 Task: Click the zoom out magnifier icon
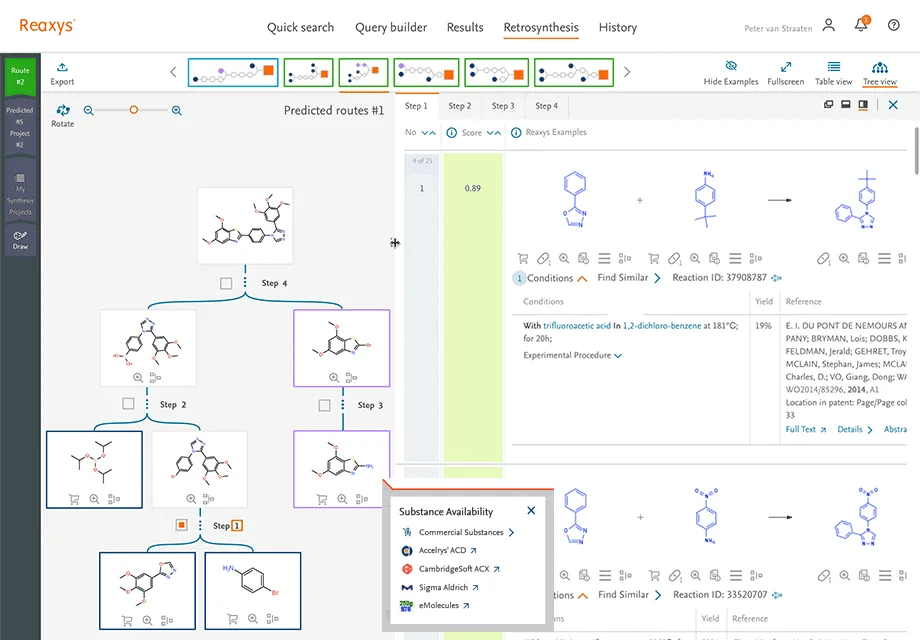pyautogui.click(x=88, y=110)
